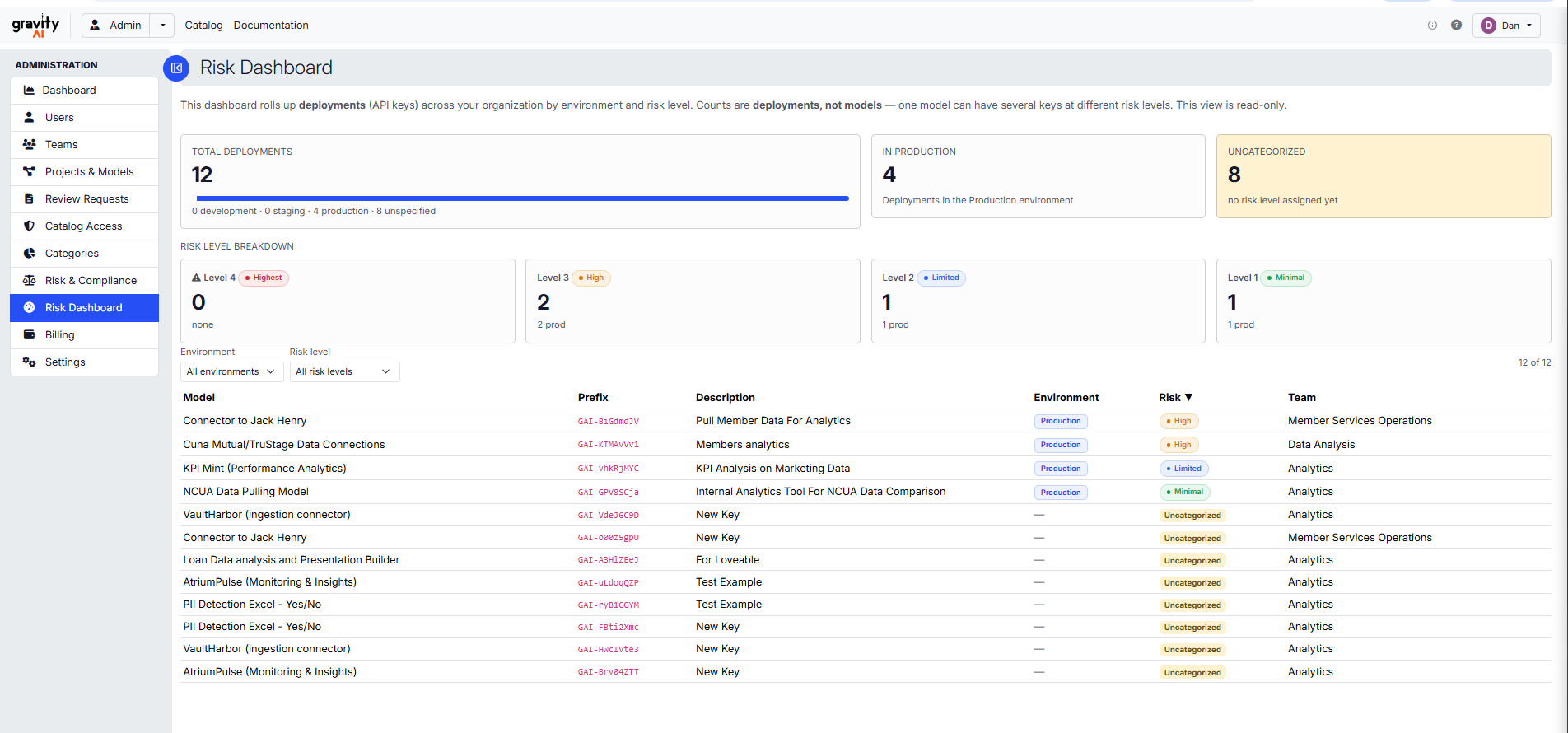
Task: Click the Risk Dashboard gauge icon
Action: click(29, 308)
